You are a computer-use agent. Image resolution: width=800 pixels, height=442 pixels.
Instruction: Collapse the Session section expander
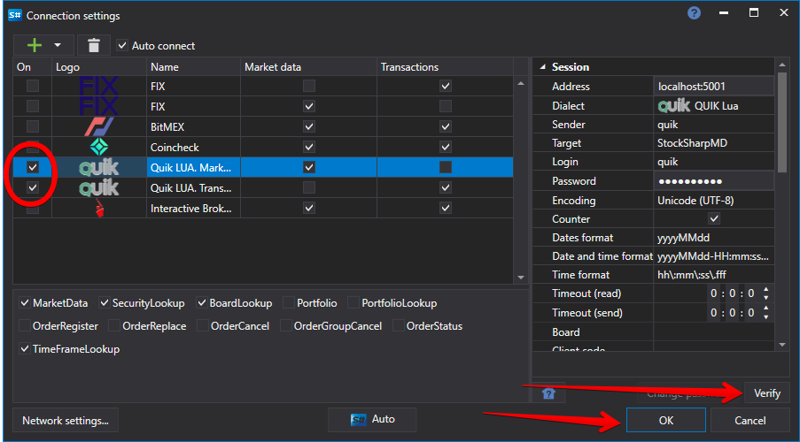(542, 67)
